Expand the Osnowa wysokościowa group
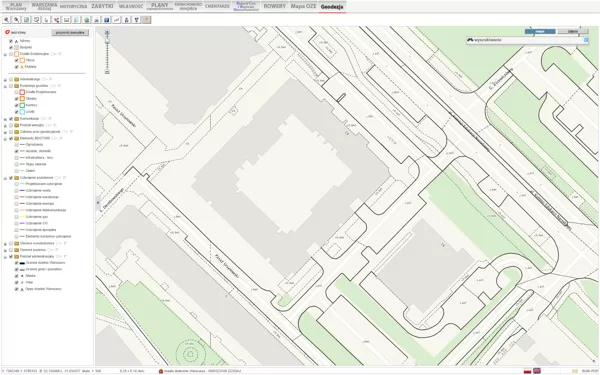The width and height of the screenshot is (600, 375). click(5, 244)
